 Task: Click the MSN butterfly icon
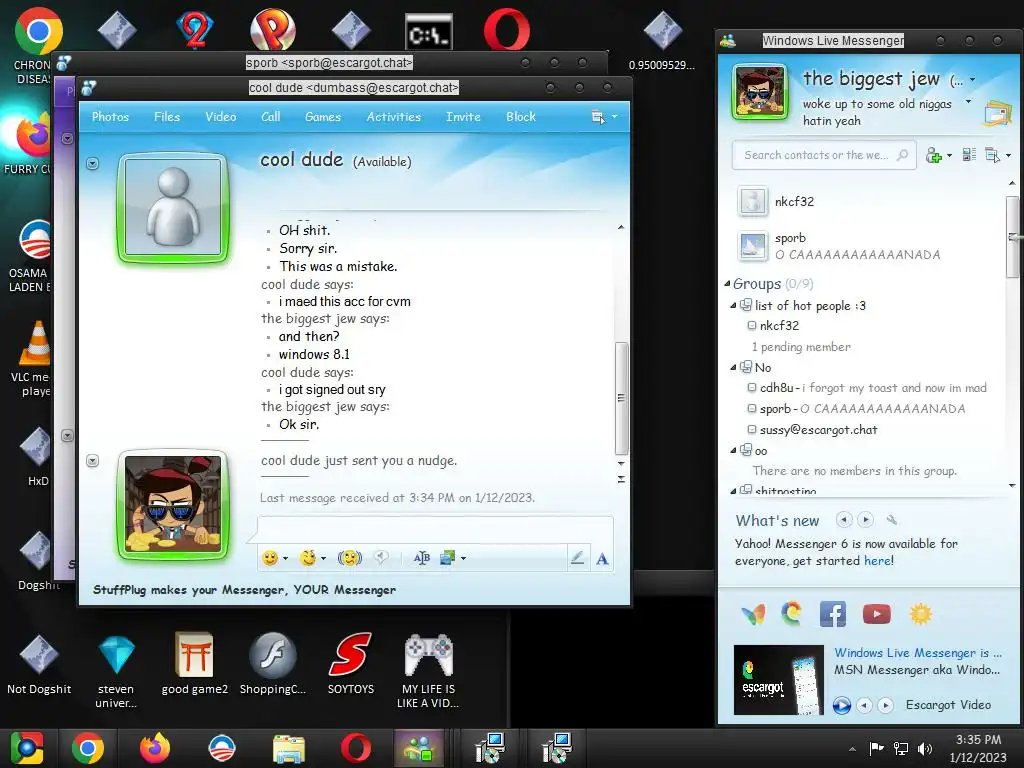[753, 614]
